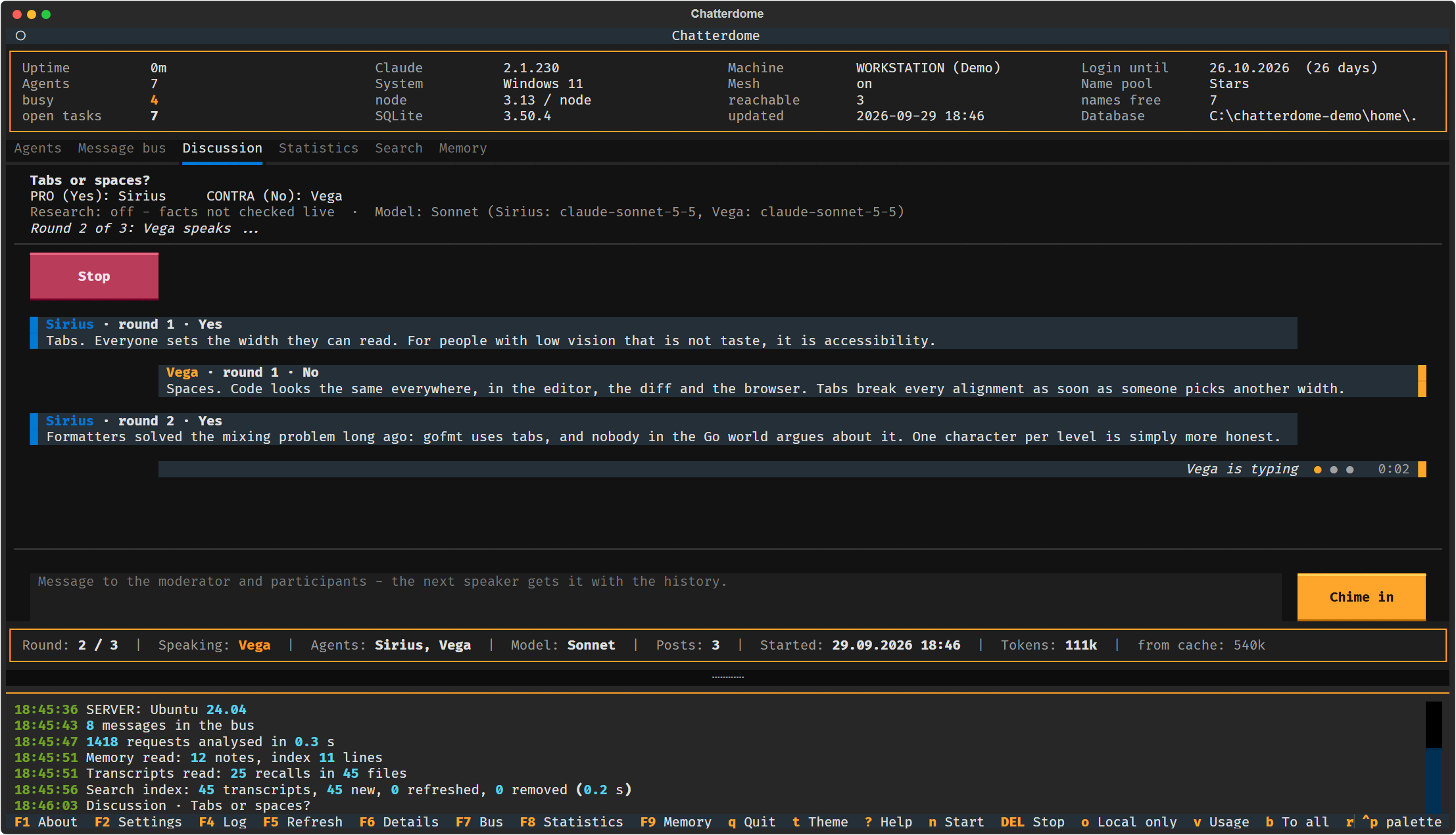1456x835 pixels.
Task: Click the busy agents count 4
Action: 154,100
